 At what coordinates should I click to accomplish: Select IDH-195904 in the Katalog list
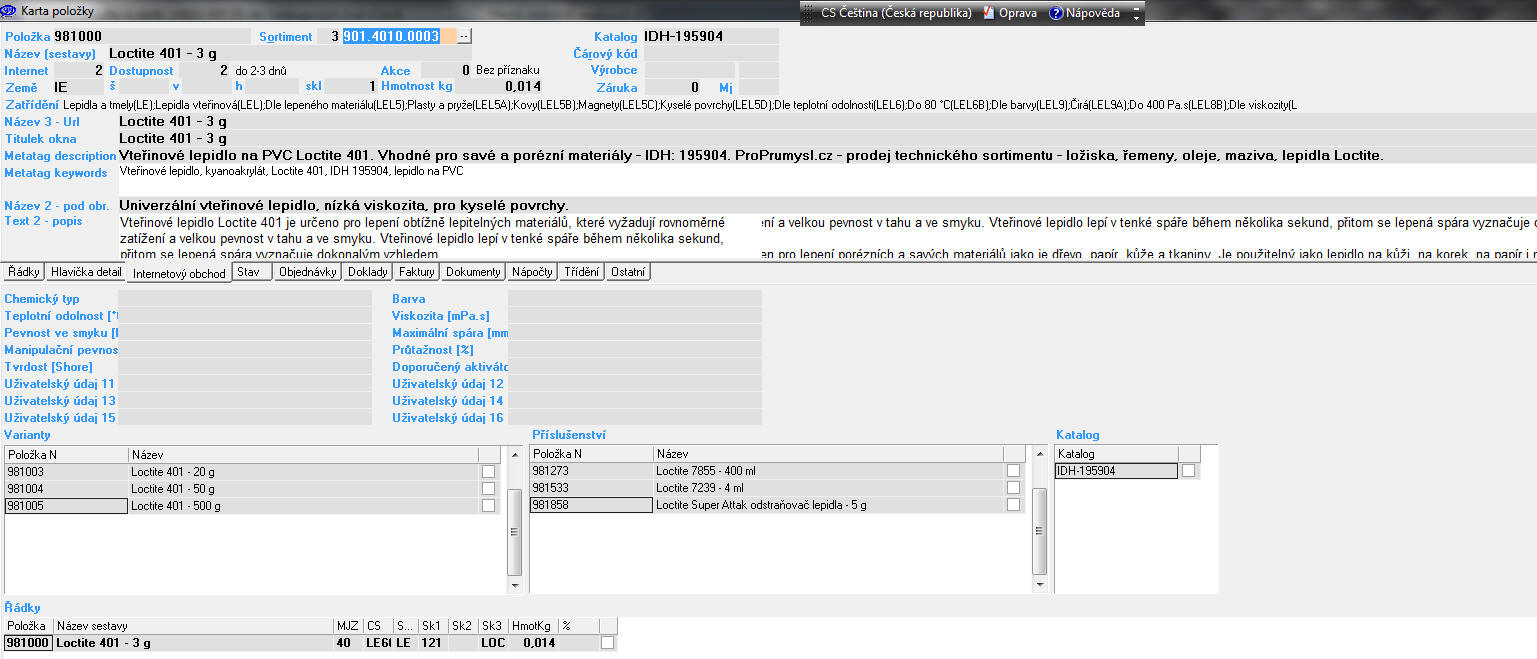pos(1116,471)
